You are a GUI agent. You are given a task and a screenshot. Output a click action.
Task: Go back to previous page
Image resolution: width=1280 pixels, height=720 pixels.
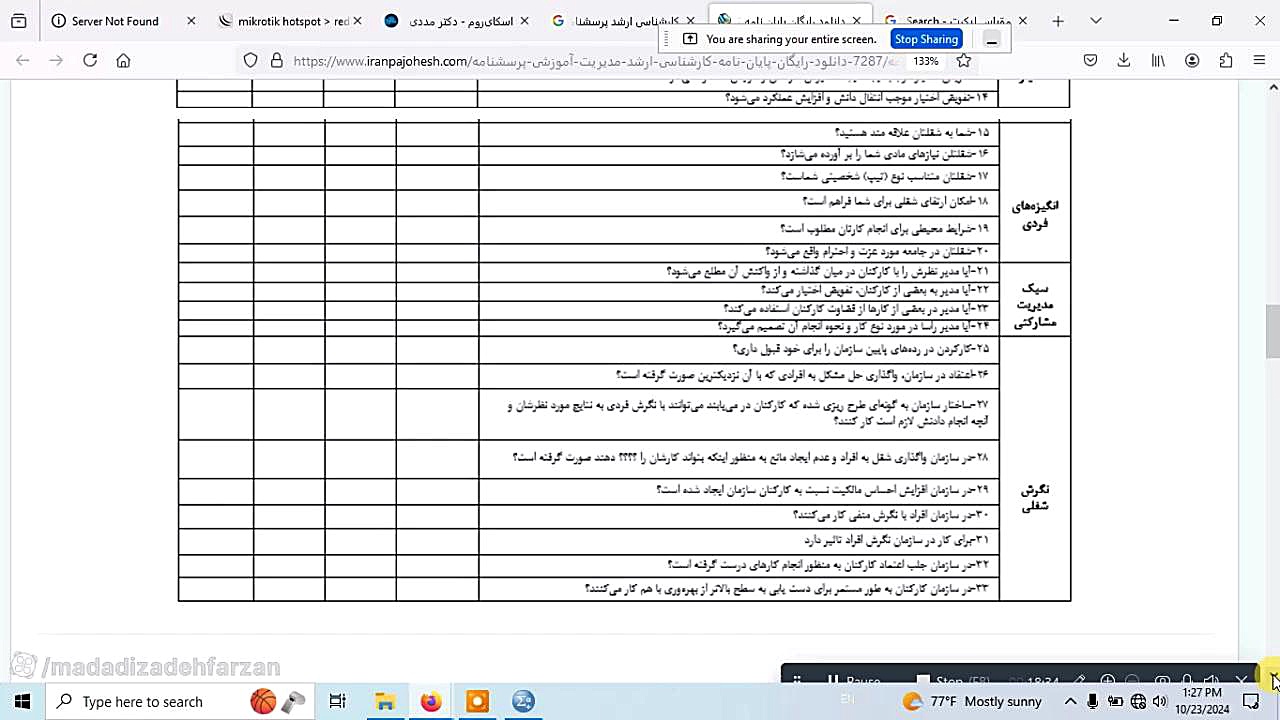coord(23,61)
